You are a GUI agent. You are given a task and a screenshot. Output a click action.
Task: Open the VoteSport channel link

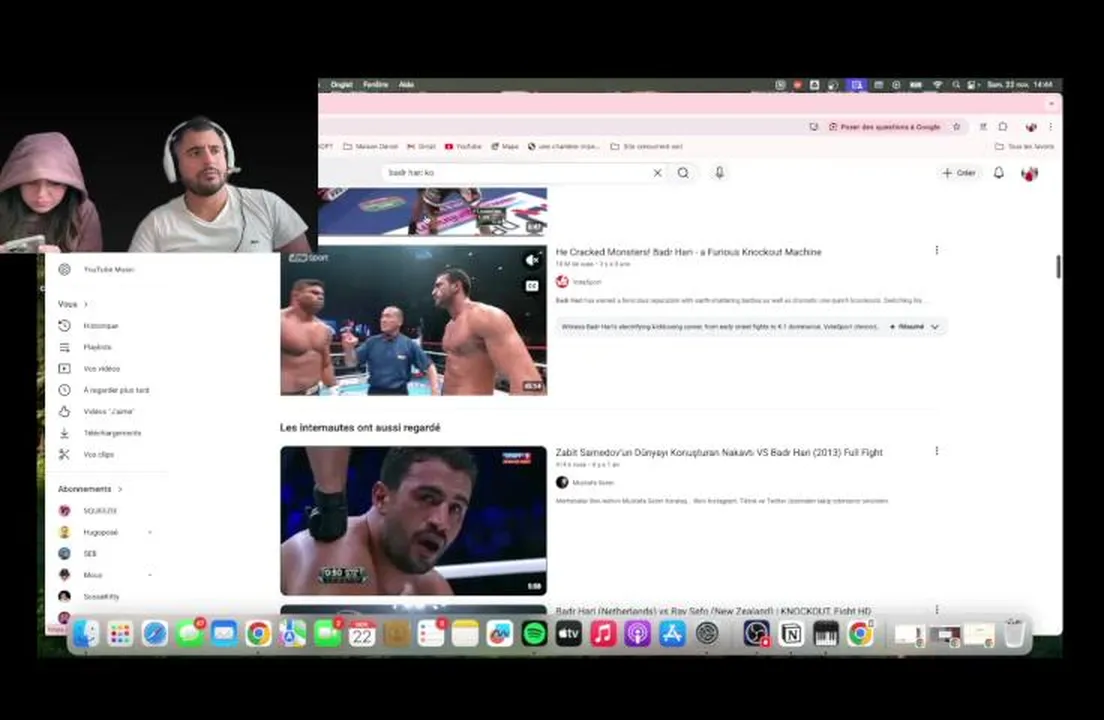pyautogui.click(x=586, y=282)
